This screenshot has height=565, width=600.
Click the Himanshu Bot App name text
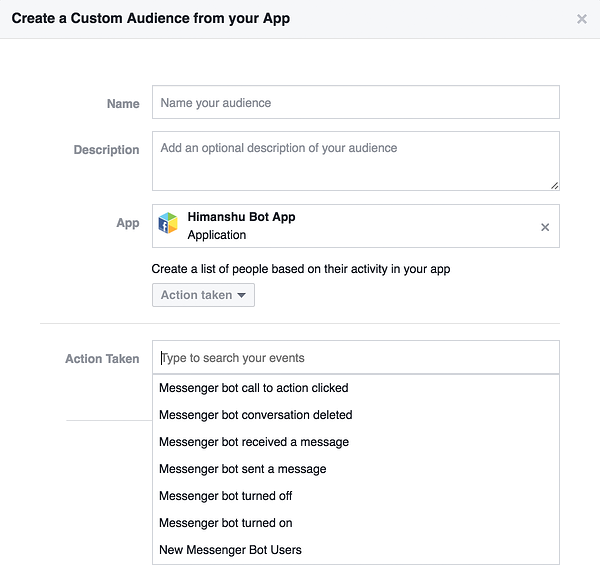[241, 217]
